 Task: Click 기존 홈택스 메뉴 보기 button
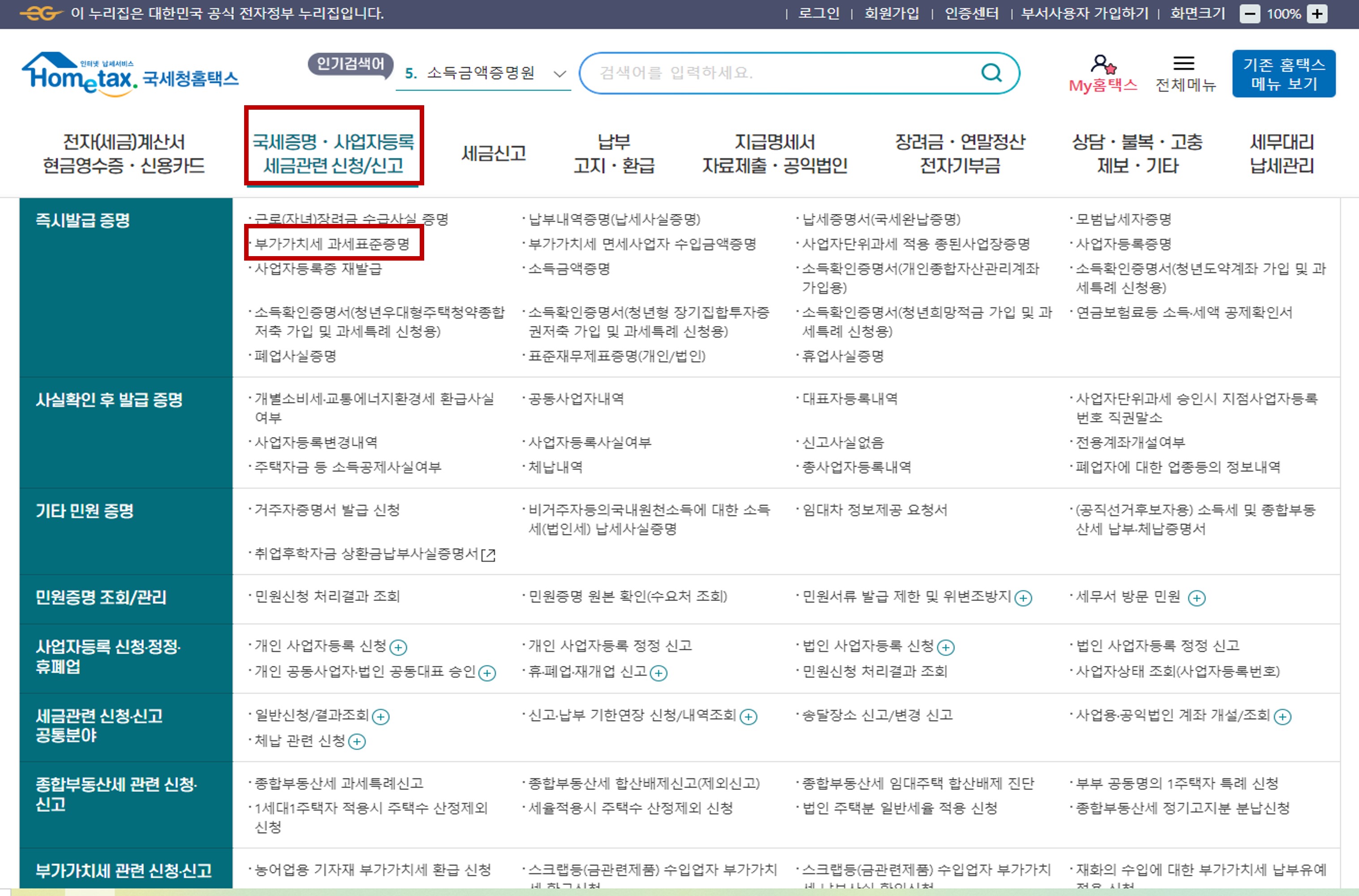tap(1283, 74)
